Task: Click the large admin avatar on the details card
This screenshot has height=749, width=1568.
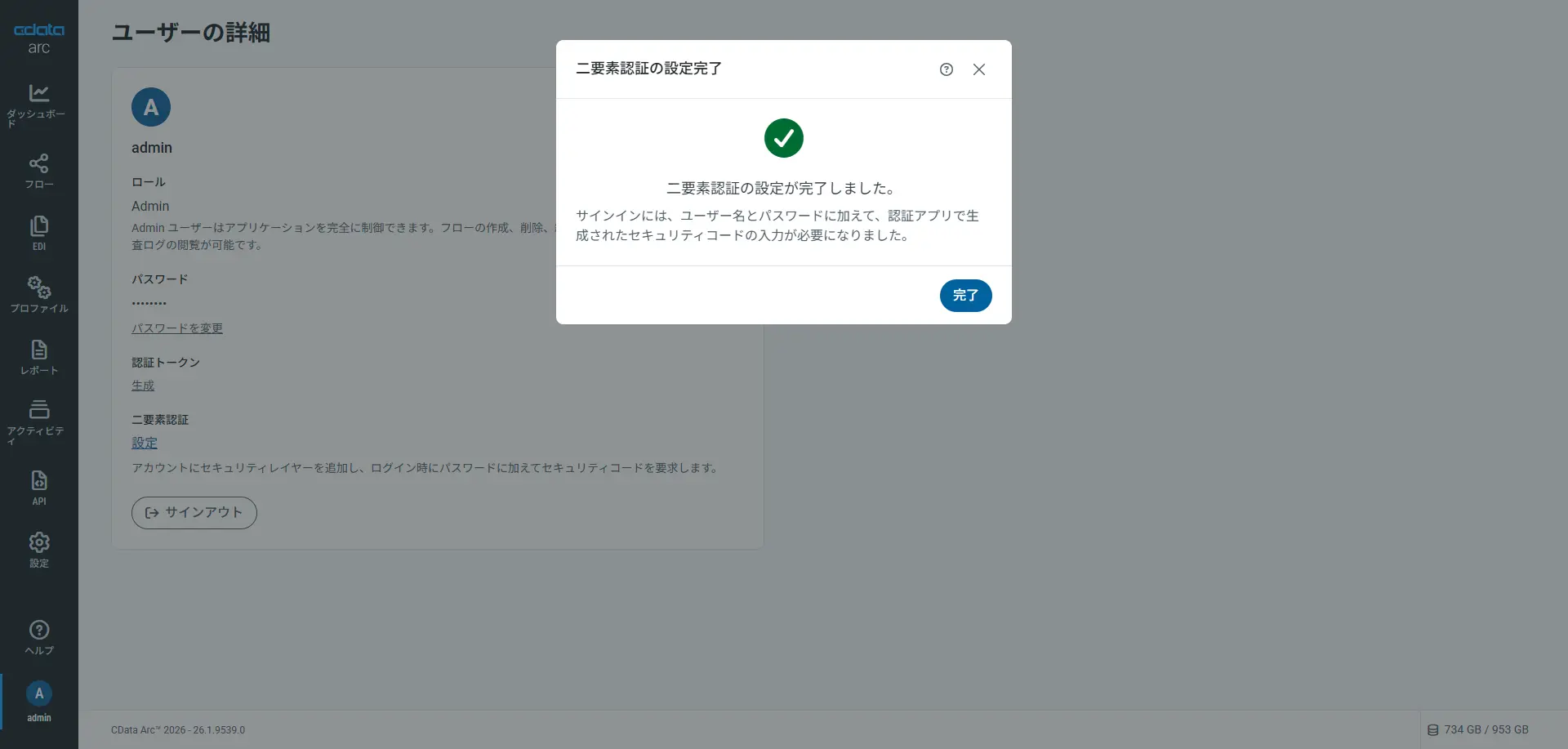Action: pos(151,107)
